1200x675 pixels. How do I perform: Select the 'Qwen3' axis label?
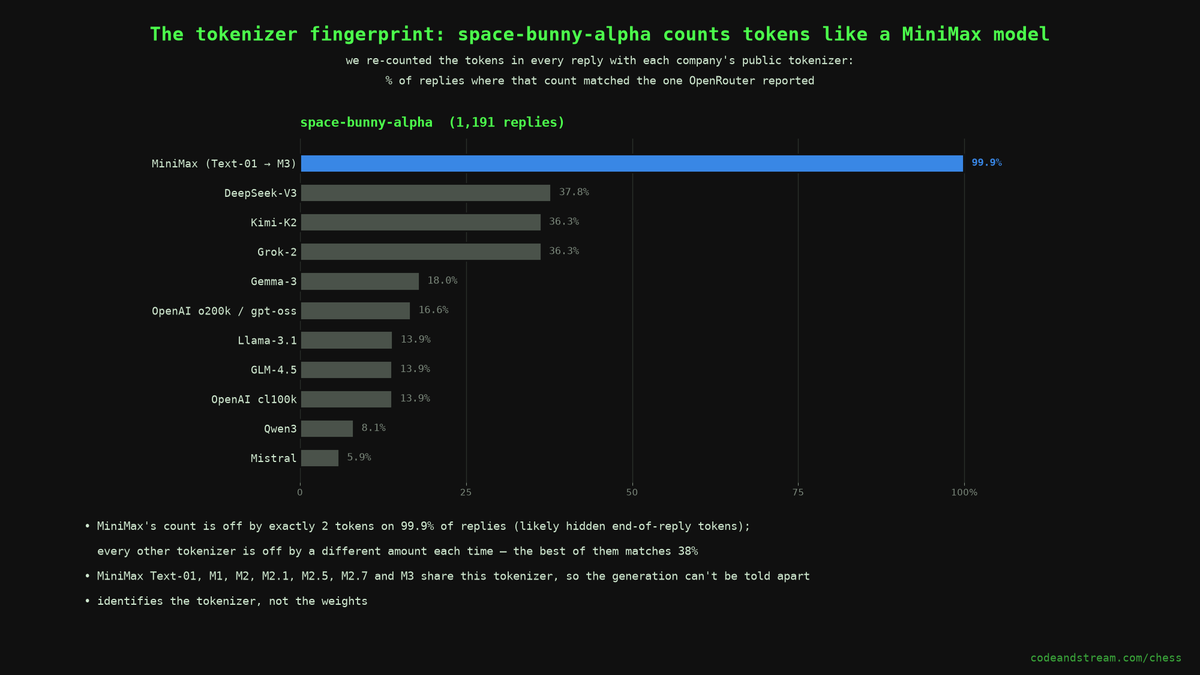[280, 428]
